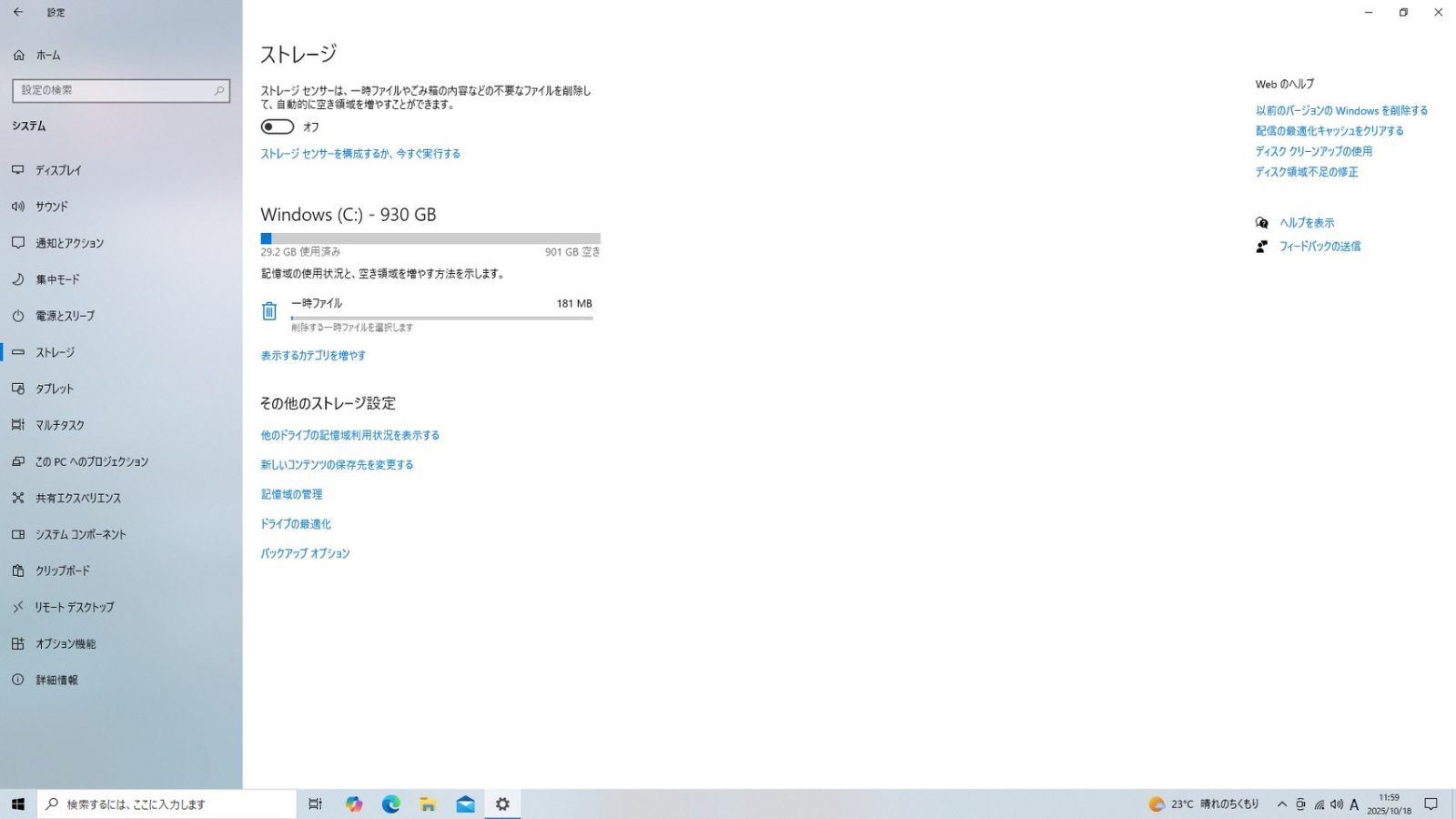Open File Explorer in the taskbar
The width and height of the screenshot is (1456, 819).
428,804
